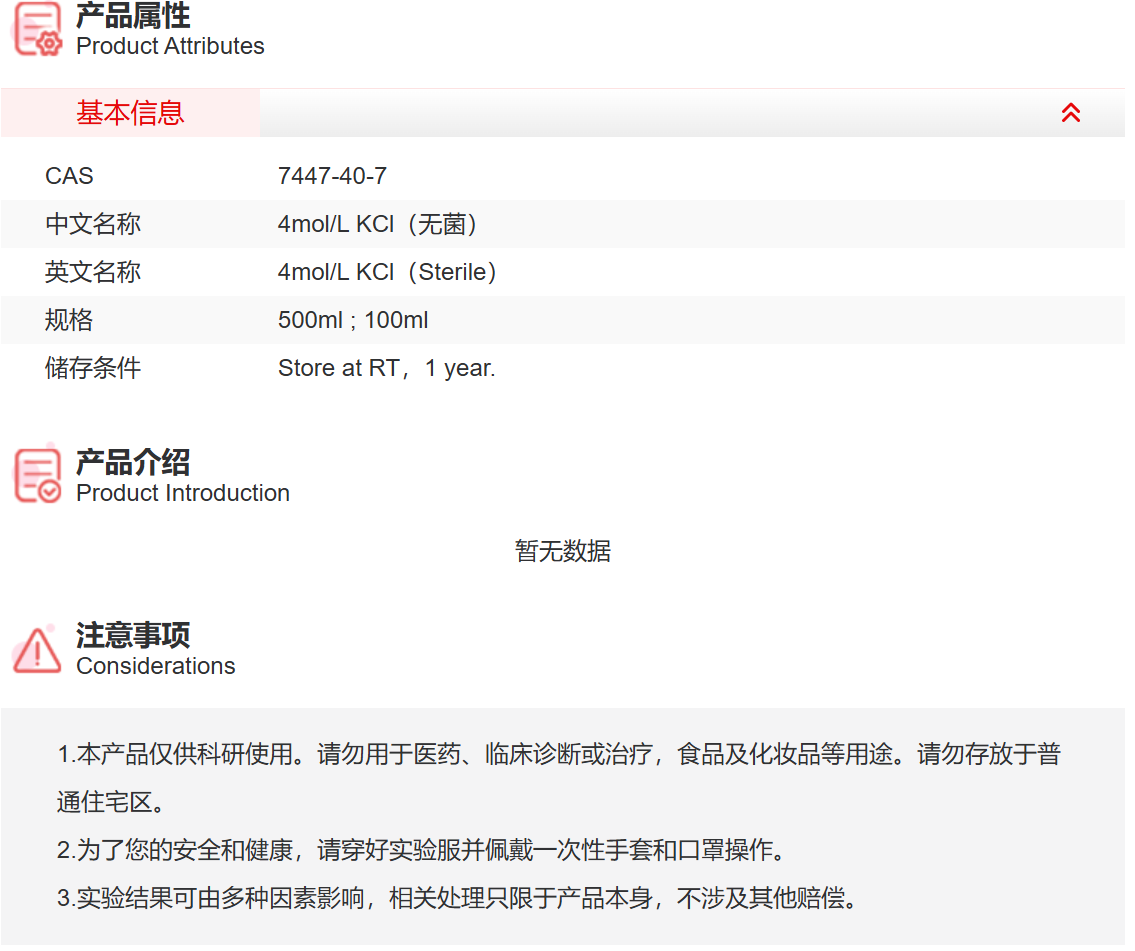Select the 暂无数据 placeholder text

click(x=562, y=551)
